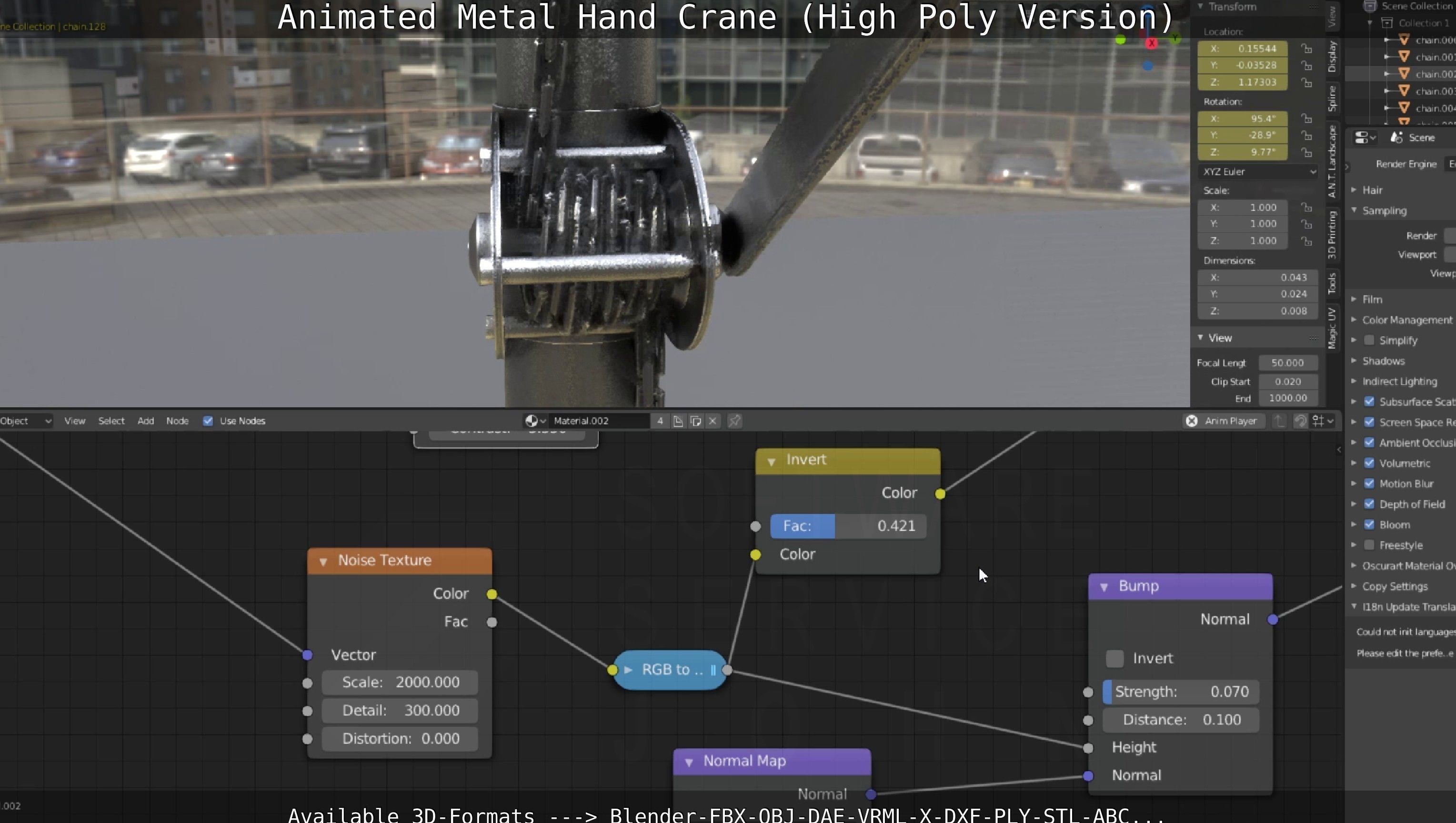Switch to the Spline sidebar tab
The image size is (1456, 823).
pyautogui.click(x=1332, y=99)
